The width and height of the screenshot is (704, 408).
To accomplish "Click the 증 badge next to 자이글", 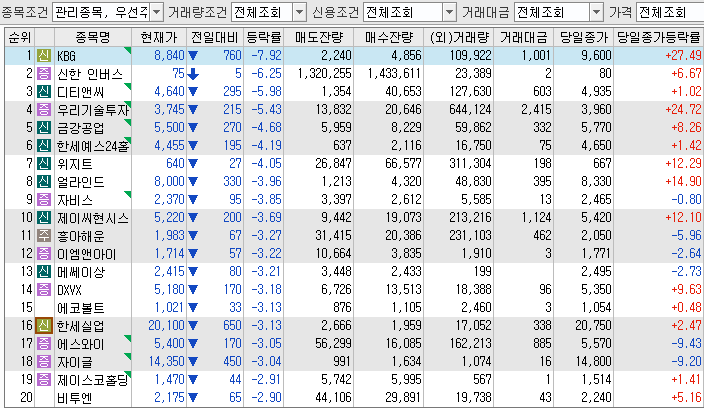I will coord(44,361).
